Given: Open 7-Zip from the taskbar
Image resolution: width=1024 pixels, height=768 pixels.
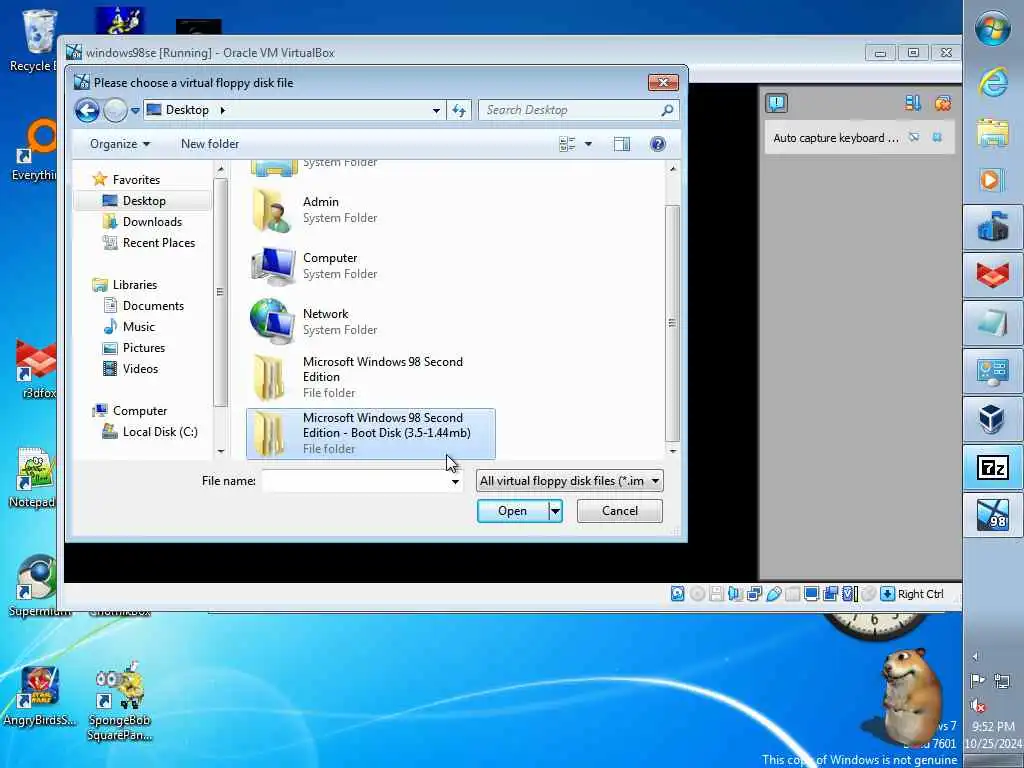Looking at the screenshot, I should 993,468.
